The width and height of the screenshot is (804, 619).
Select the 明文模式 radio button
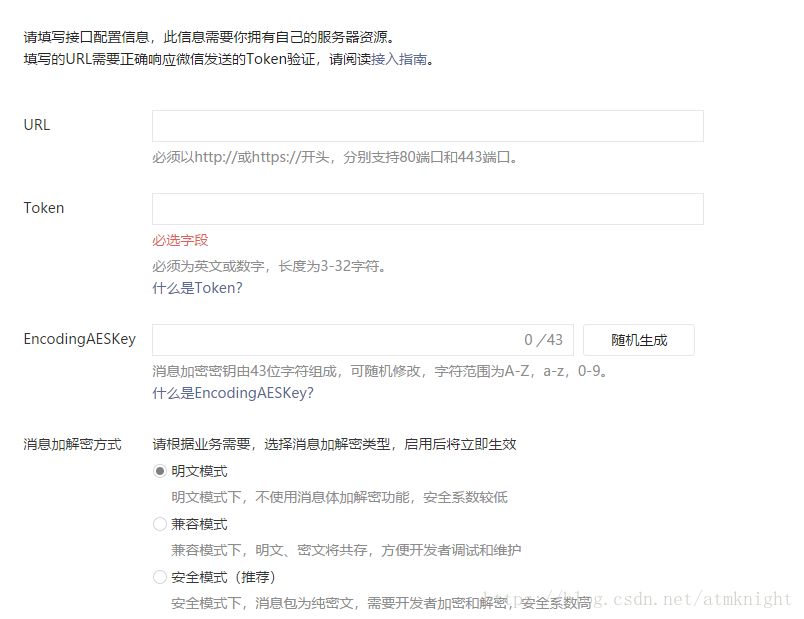point(160,471)
